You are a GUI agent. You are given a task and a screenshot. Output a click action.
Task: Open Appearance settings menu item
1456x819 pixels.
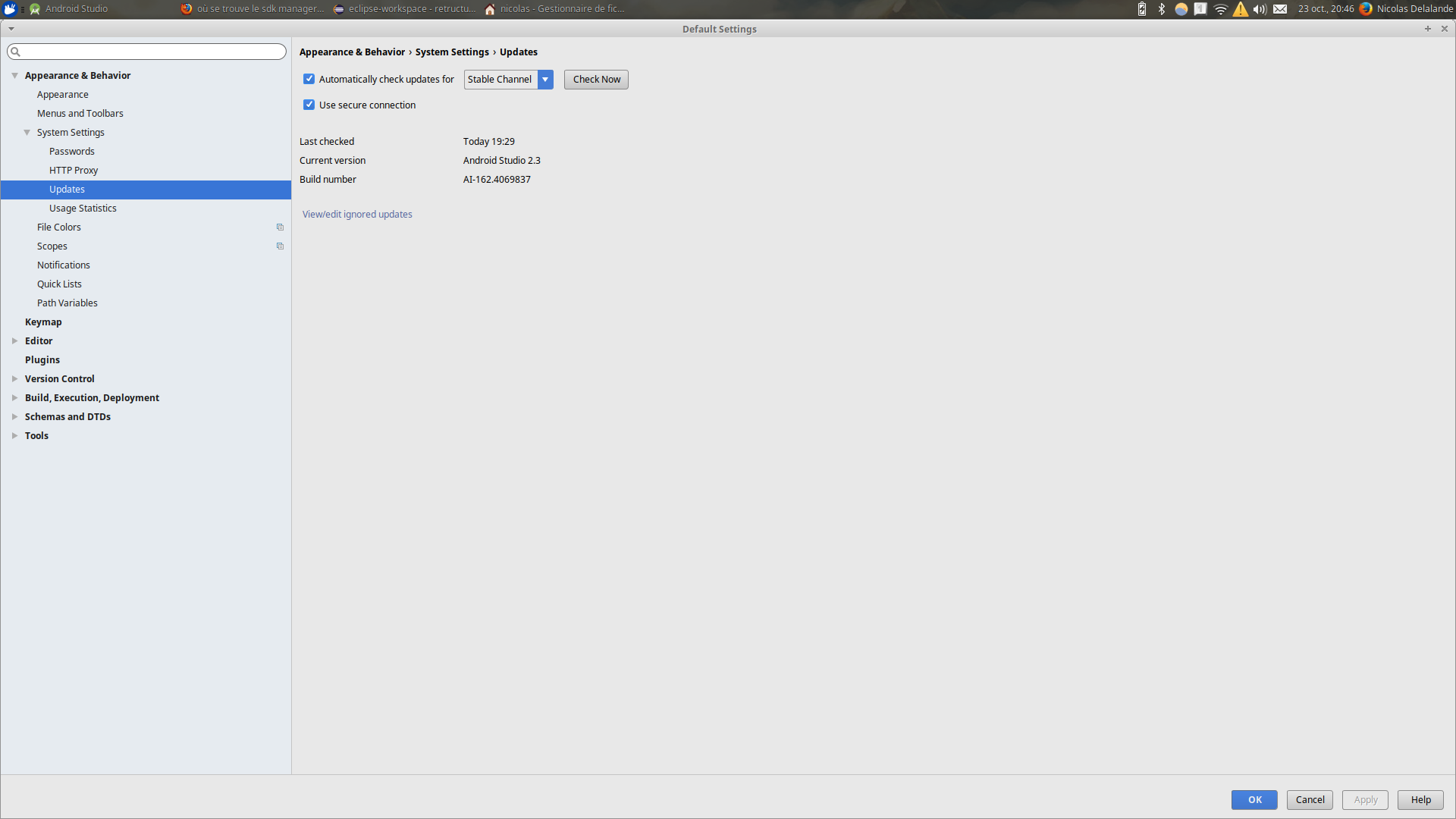click(x=62, y=94)
